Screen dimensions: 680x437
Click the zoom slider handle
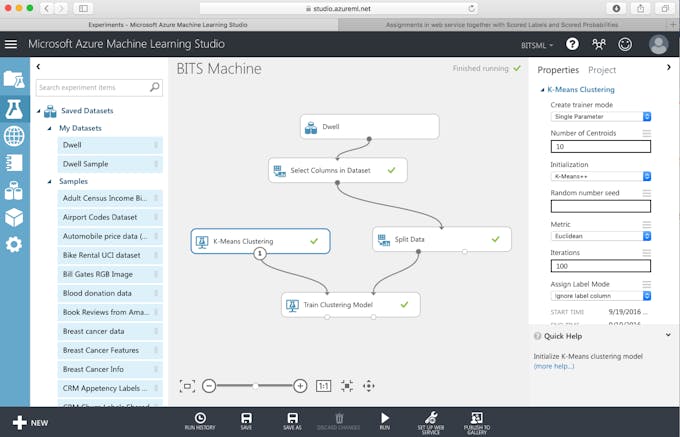[255, 386]
